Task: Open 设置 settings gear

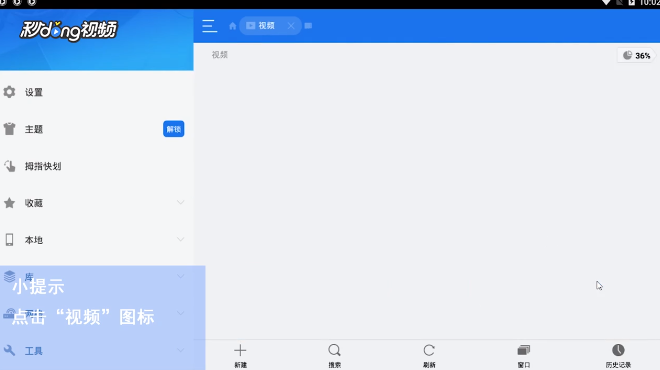Action: coord(9,92)
